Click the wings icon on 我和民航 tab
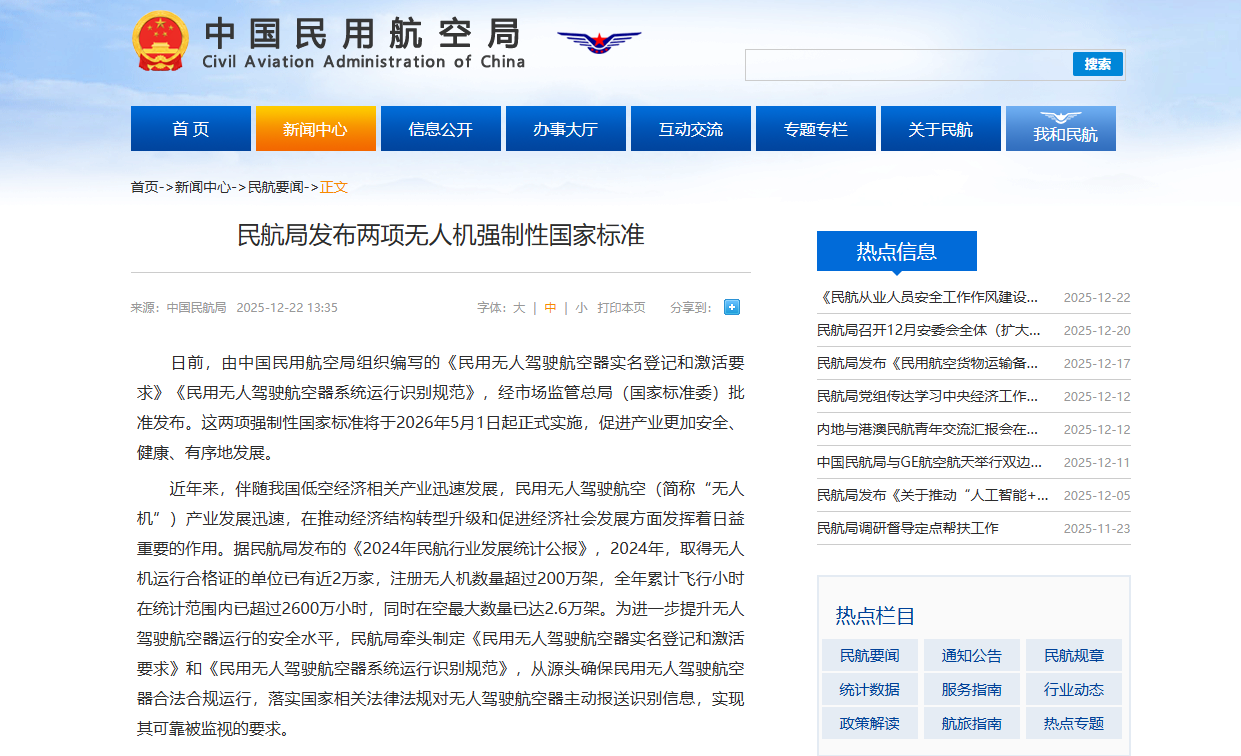This screenshot has width=1241, height=756. [1060, 117]
